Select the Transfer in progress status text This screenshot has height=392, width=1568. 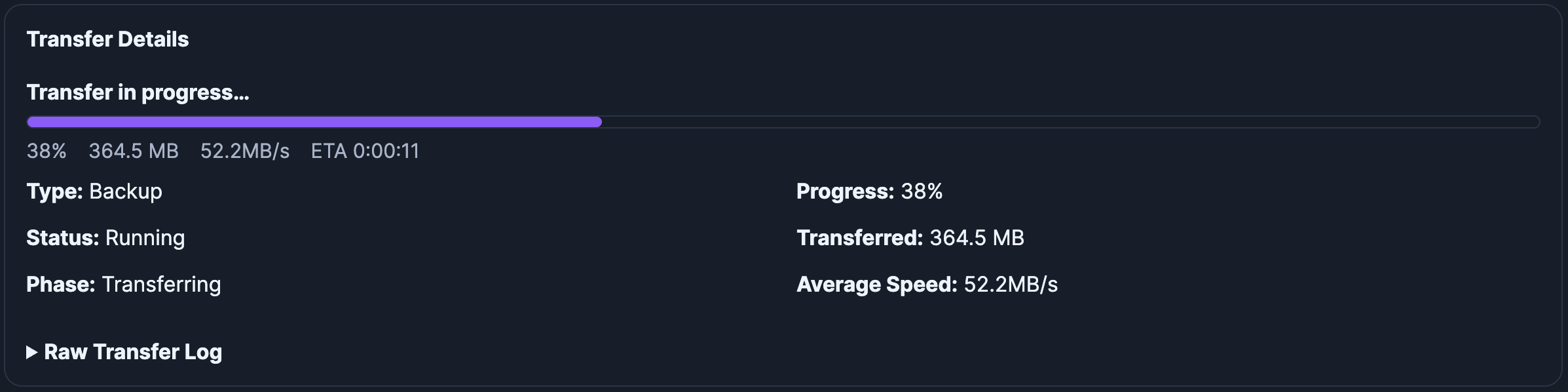coord(138,92)
